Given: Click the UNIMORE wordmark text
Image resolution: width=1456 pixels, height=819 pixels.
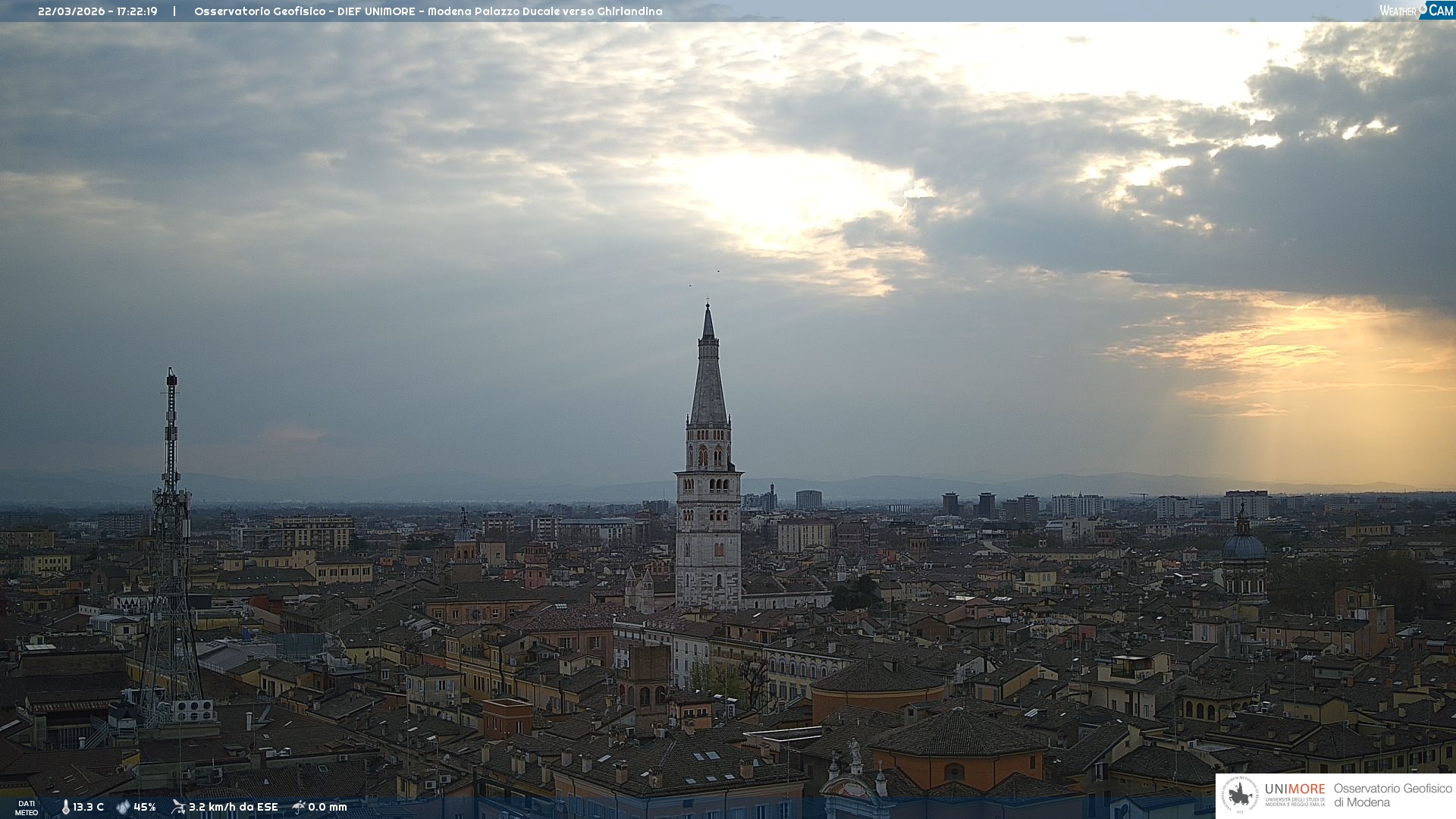Looking at the screenshot, I should tap(1294, 789).
